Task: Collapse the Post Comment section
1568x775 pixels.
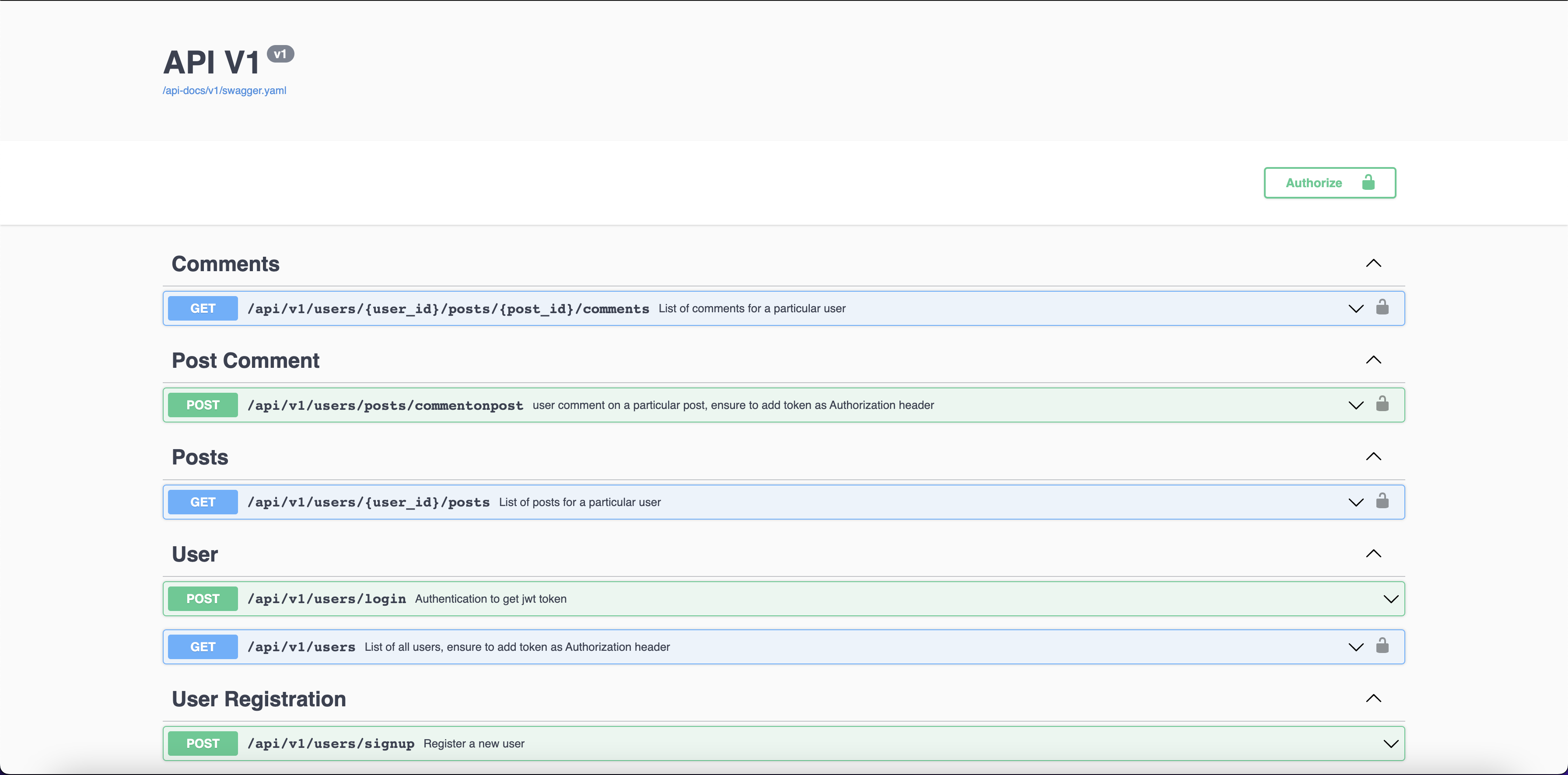Action: pyautogui.click(x=1373, y=360)
